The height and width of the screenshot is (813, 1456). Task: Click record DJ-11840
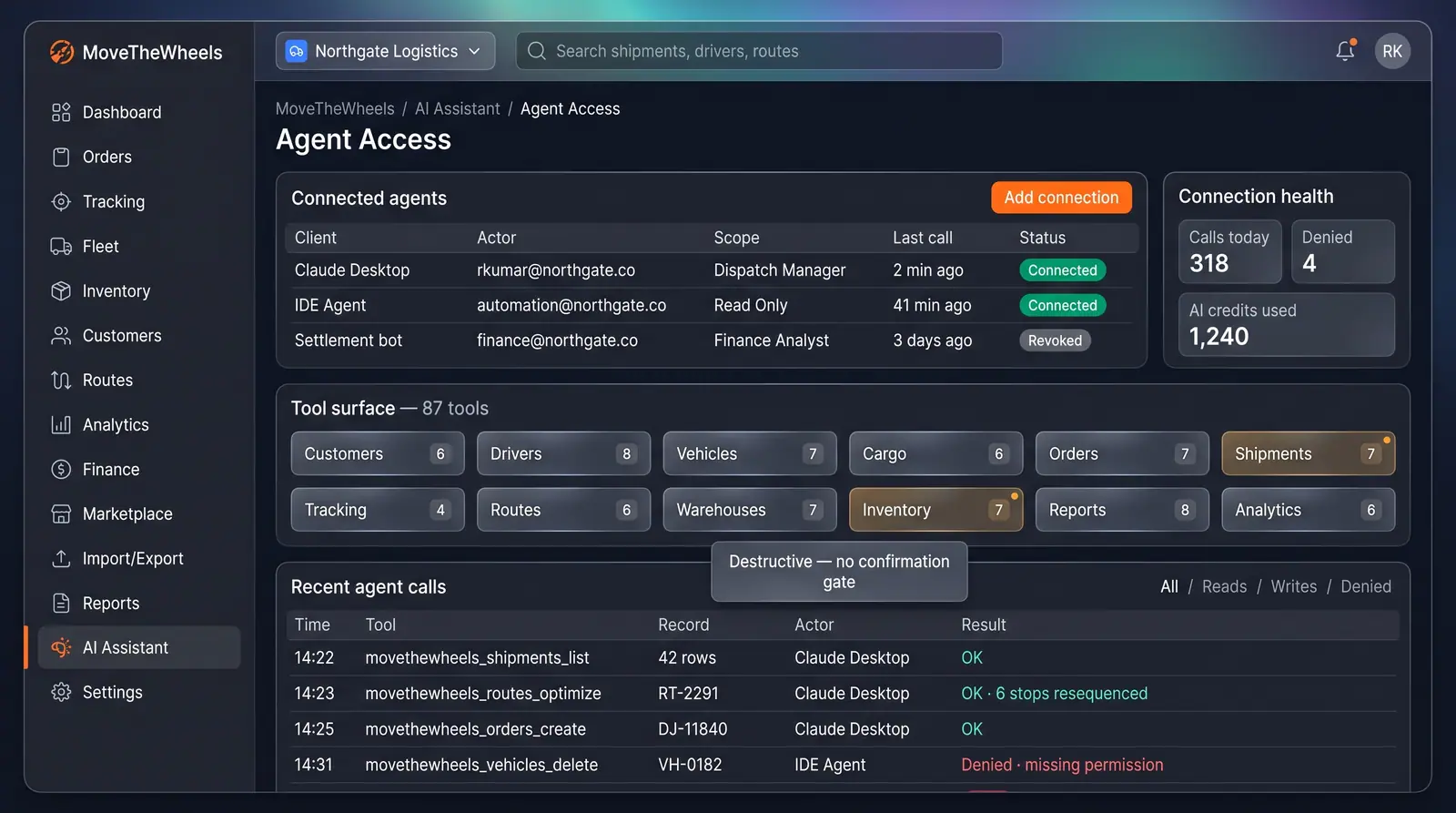[x=693, y=729]
